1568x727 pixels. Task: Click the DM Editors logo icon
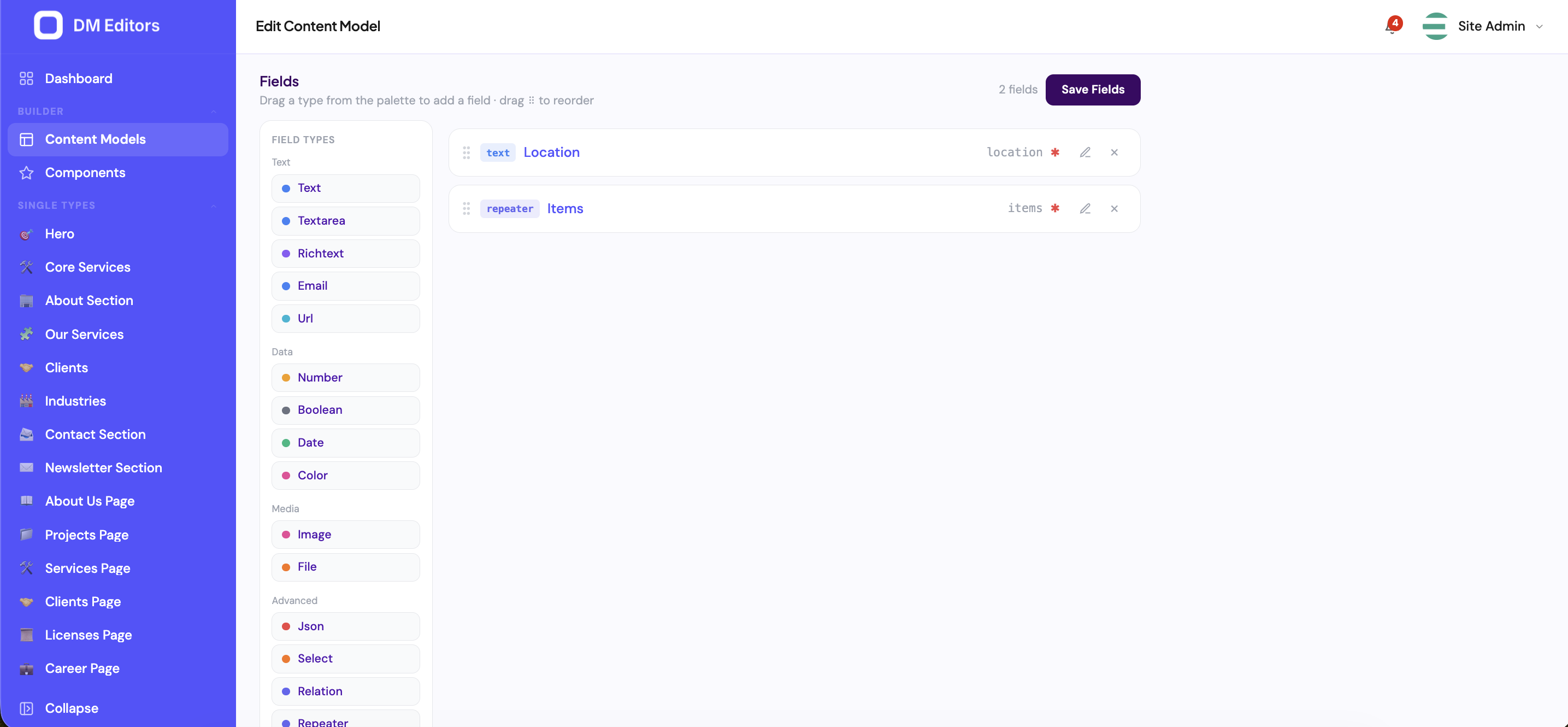pos(48,26)
